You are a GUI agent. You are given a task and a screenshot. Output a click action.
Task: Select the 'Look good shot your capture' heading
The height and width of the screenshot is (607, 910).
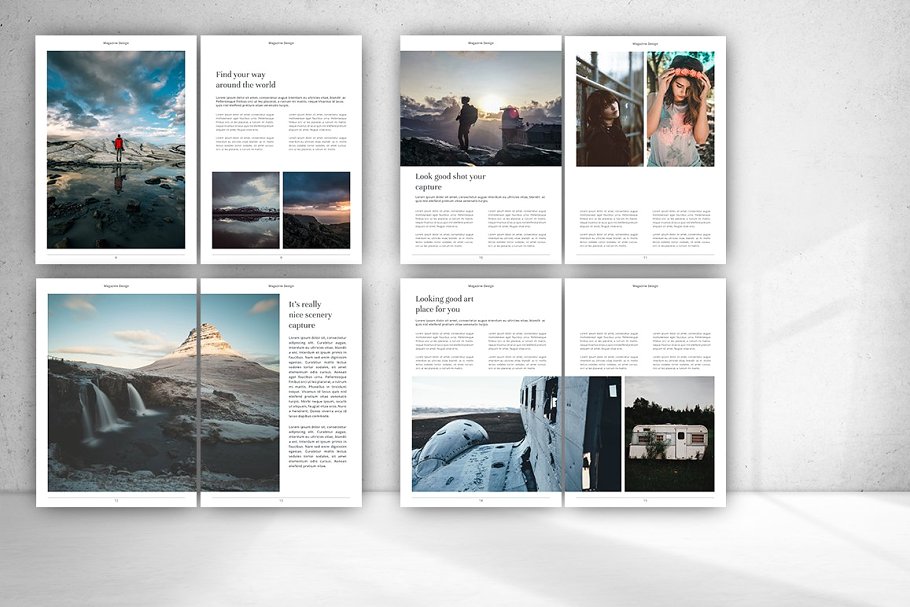click(450, 181)
